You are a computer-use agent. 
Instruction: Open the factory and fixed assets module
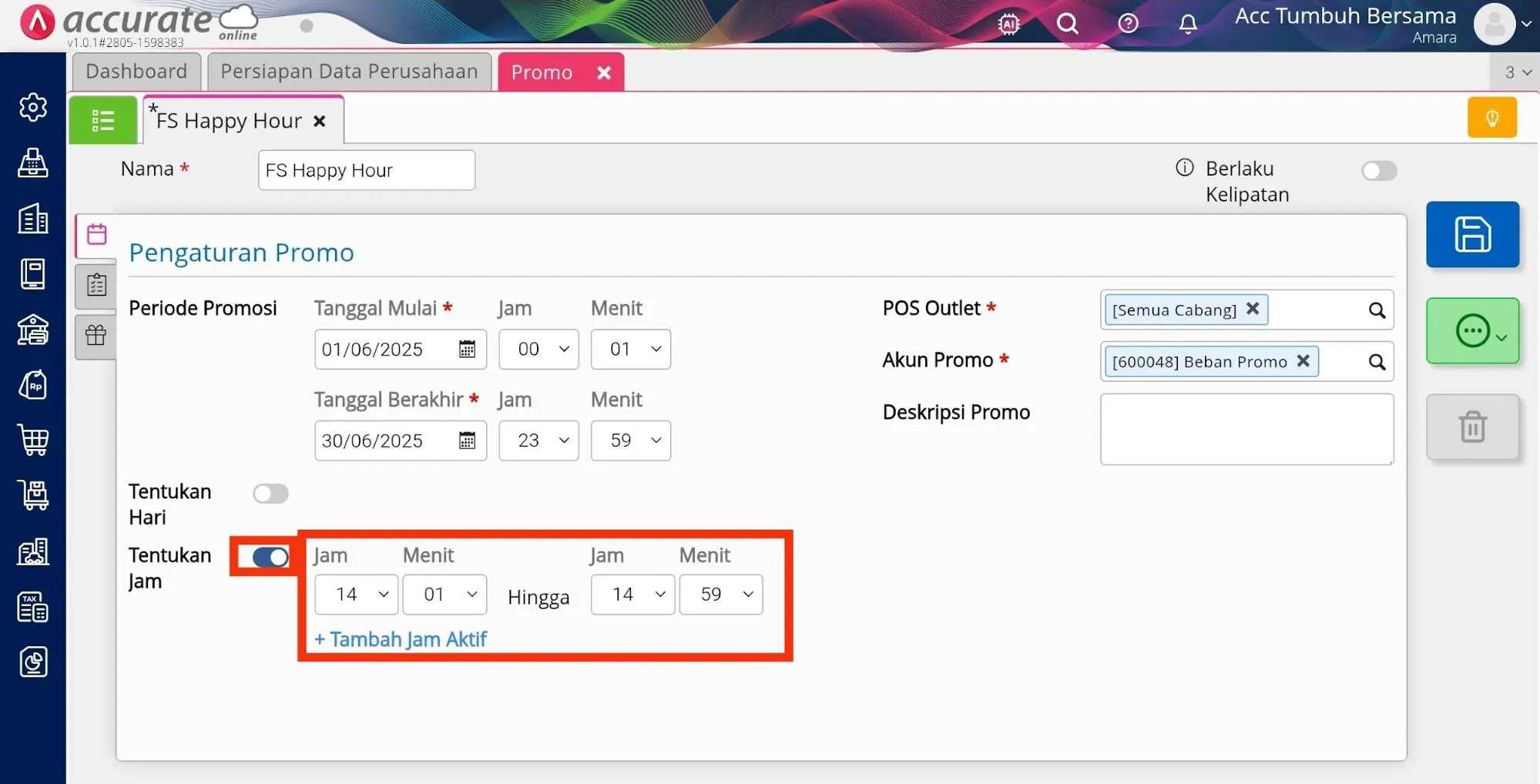point(33,551)
